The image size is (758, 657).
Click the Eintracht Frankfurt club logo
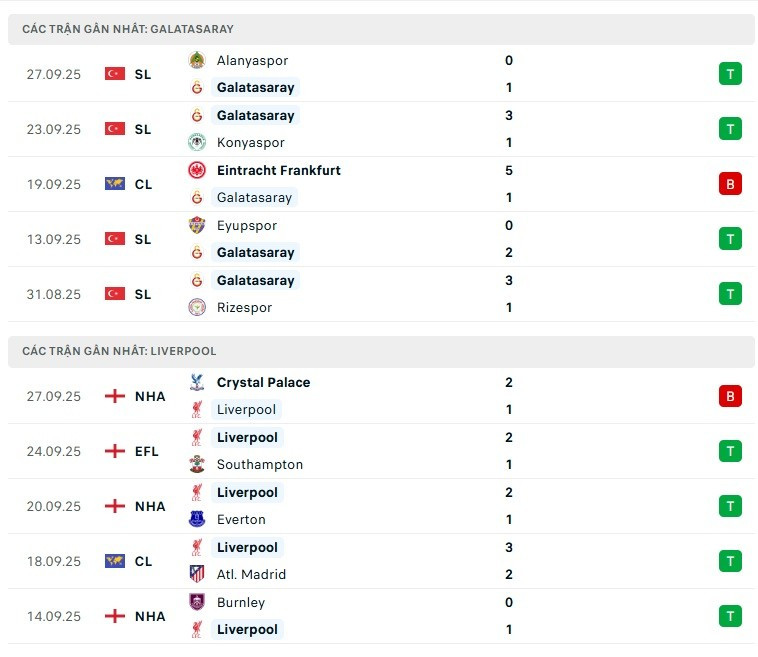[x=197, y=170]
